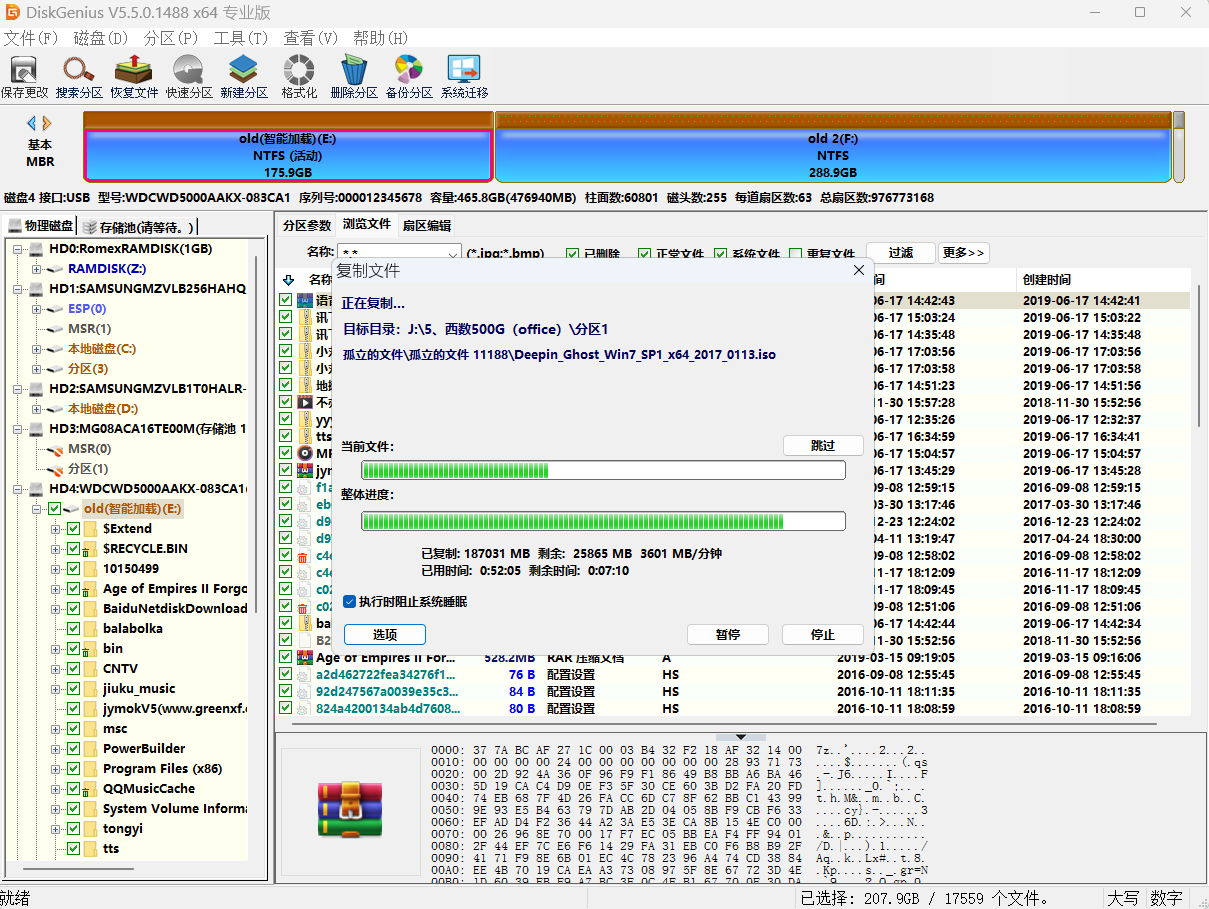Viewport: 1209px width, 909px height.
Task: Open the 文件(F) menu
Action: click(x=31, y=38)
